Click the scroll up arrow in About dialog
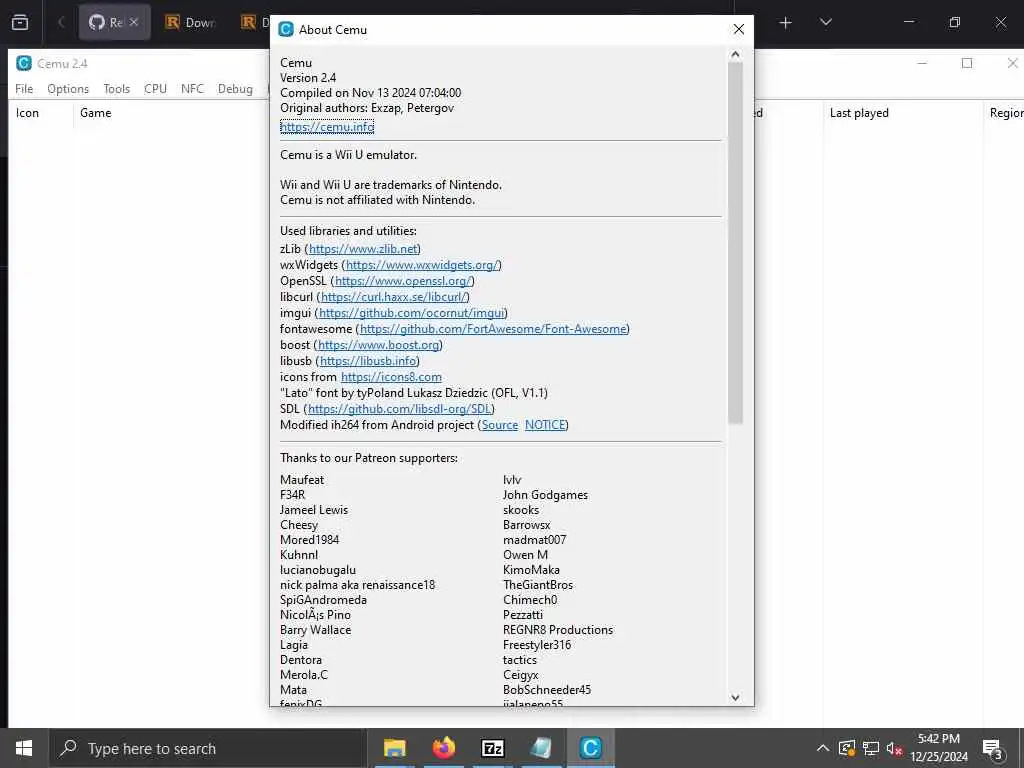Image resolution: width=1024 pixels, height=768 pixels. [x=735, y=55]
